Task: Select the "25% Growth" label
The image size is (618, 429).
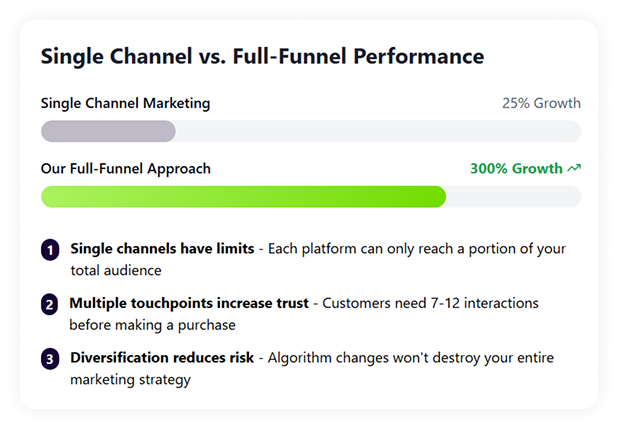Action: 541,103
